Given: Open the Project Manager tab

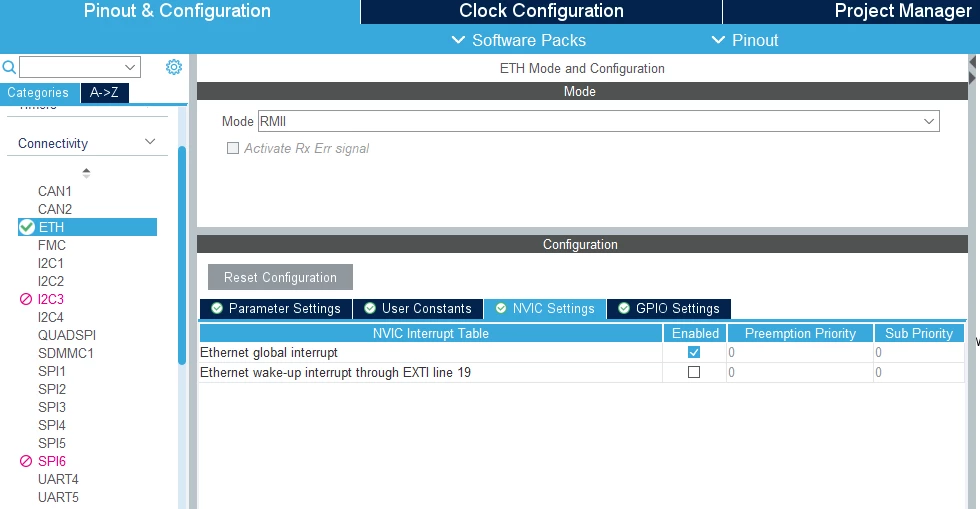Looking at the screenshot, I should tap(903, 11).
